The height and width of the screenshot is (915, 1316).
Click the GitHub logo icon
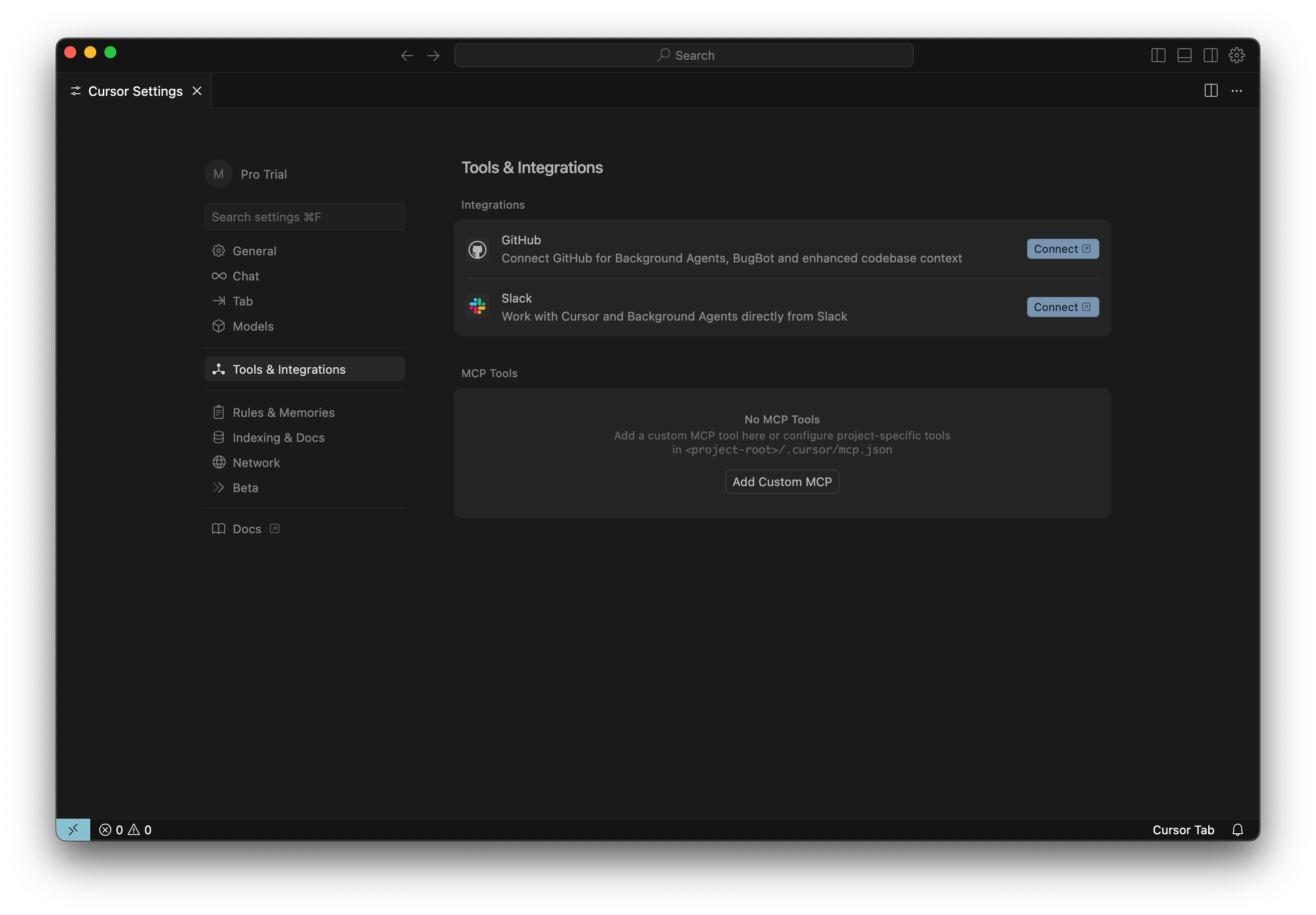pyautogui.click(x=477, y=249)
